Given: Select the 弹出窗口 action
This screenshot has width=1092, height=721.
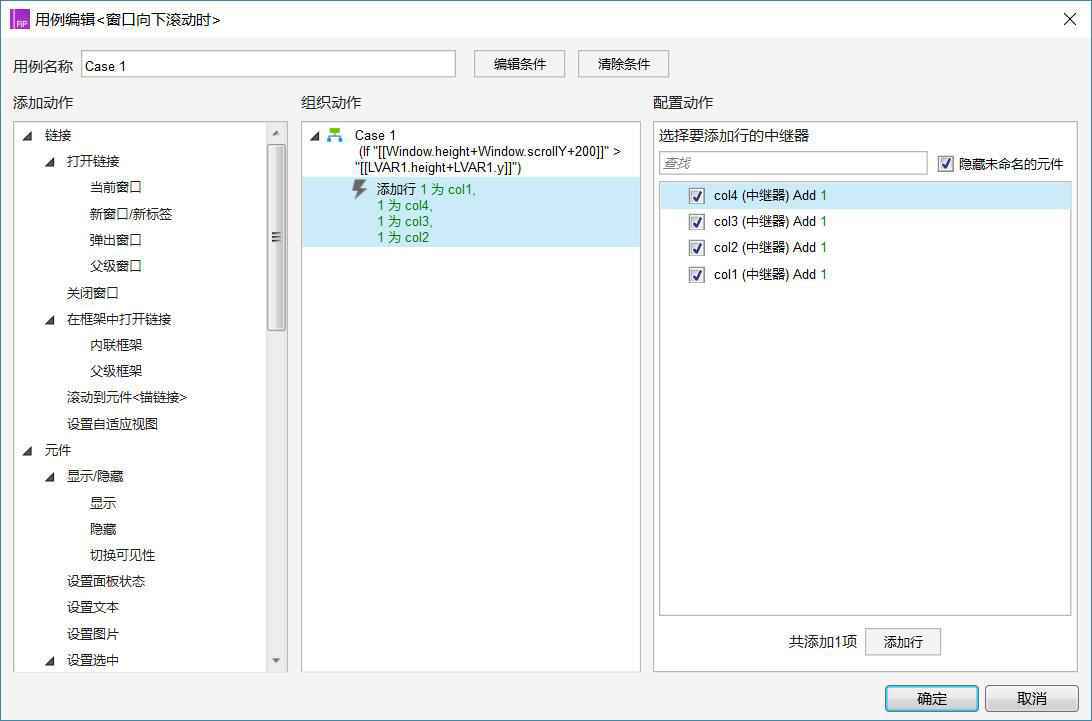Looking at the screenshot, I should pos(116,240).
